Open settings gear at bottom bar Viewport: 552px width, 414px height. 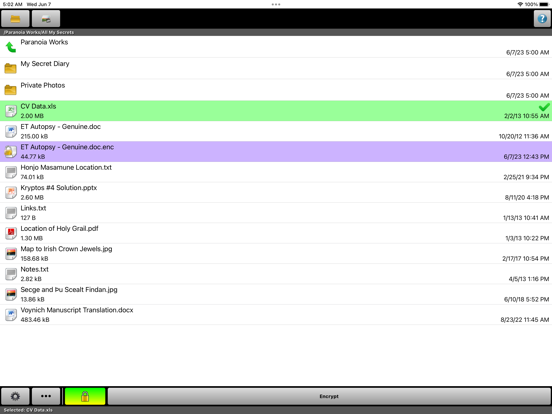pyautogui.click(x=15, y=396)
